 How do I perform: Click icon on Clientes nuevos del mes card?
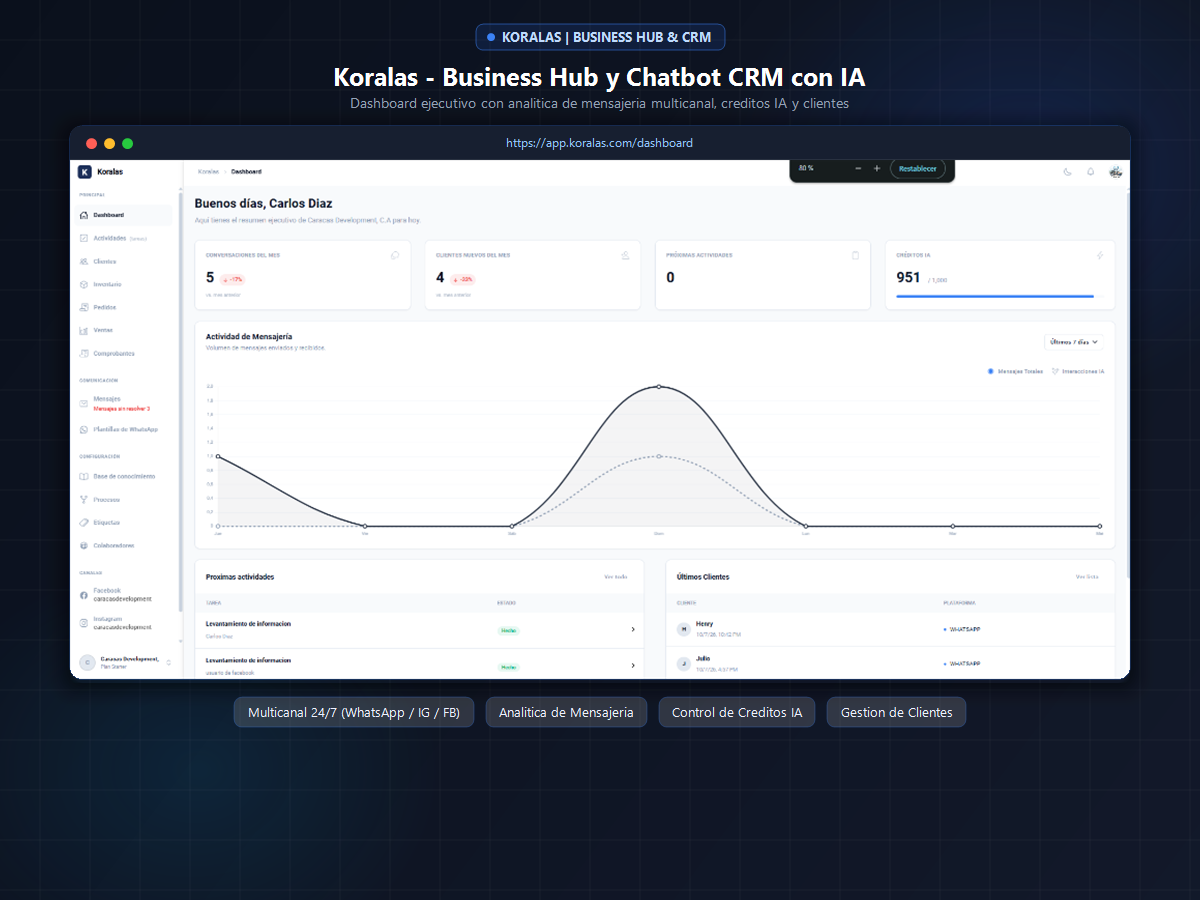(x=625, y=255)
